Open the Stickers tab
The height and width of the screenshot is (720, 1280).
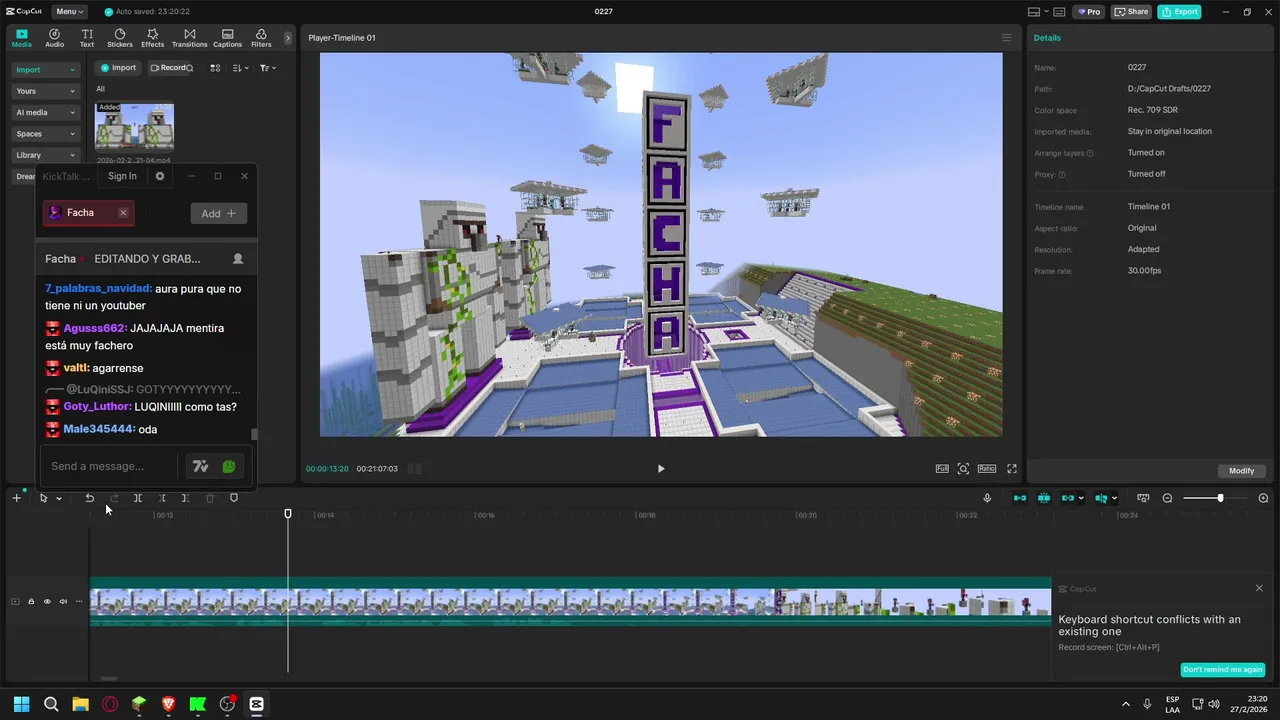click(120, 38)
